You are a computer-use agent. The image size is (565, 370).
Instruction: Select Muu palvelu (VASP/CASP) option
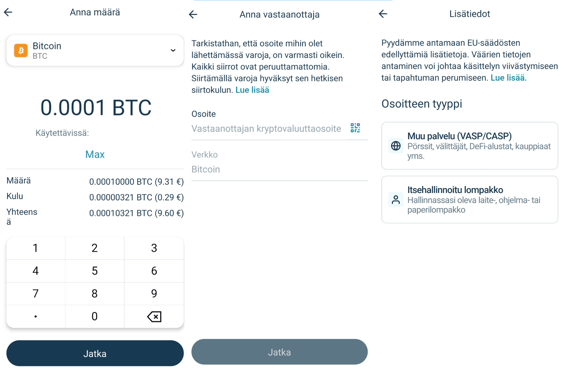(x=470, y=146)
